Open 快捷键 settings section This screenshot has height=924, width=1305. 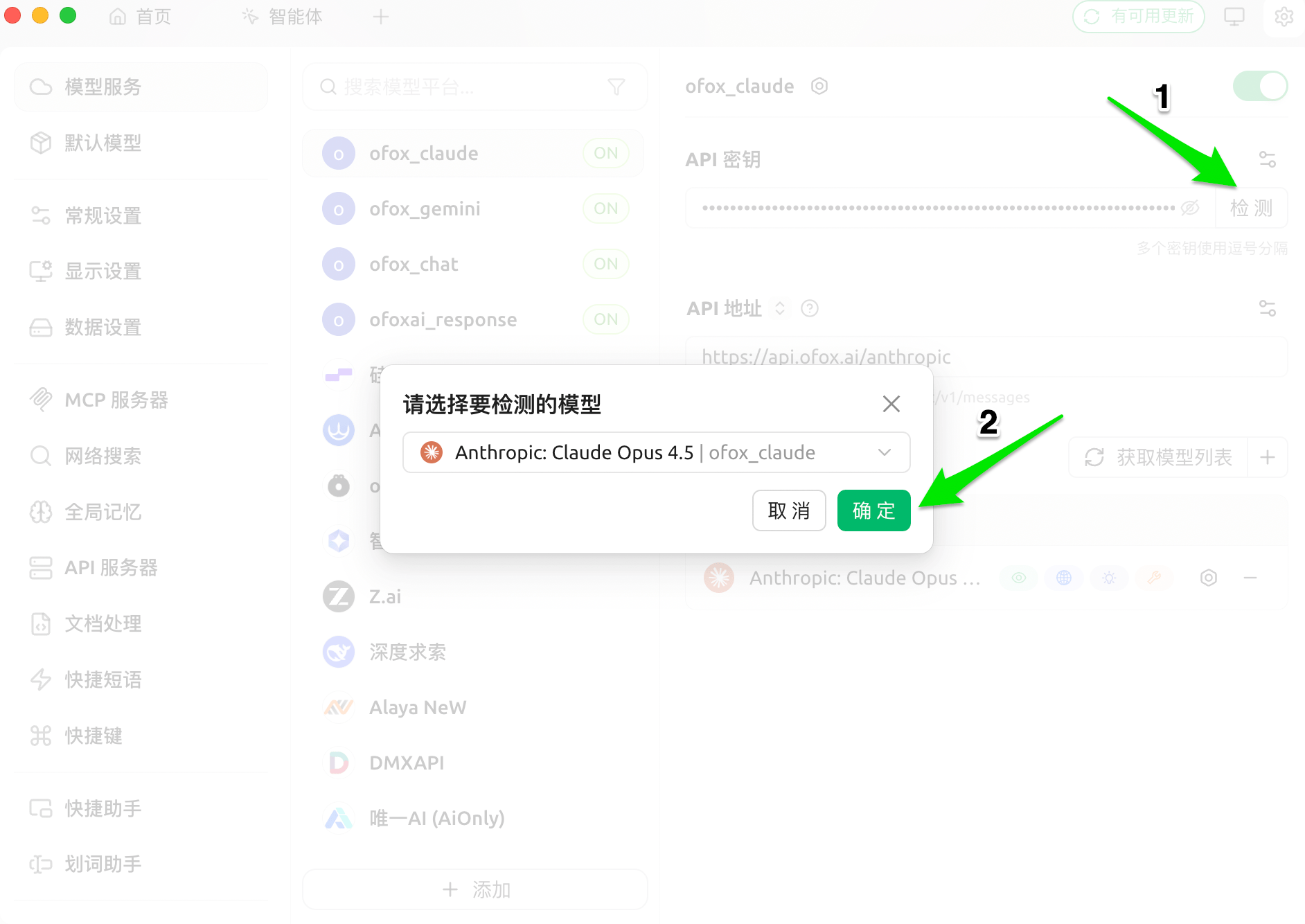[x=141, y=735]
